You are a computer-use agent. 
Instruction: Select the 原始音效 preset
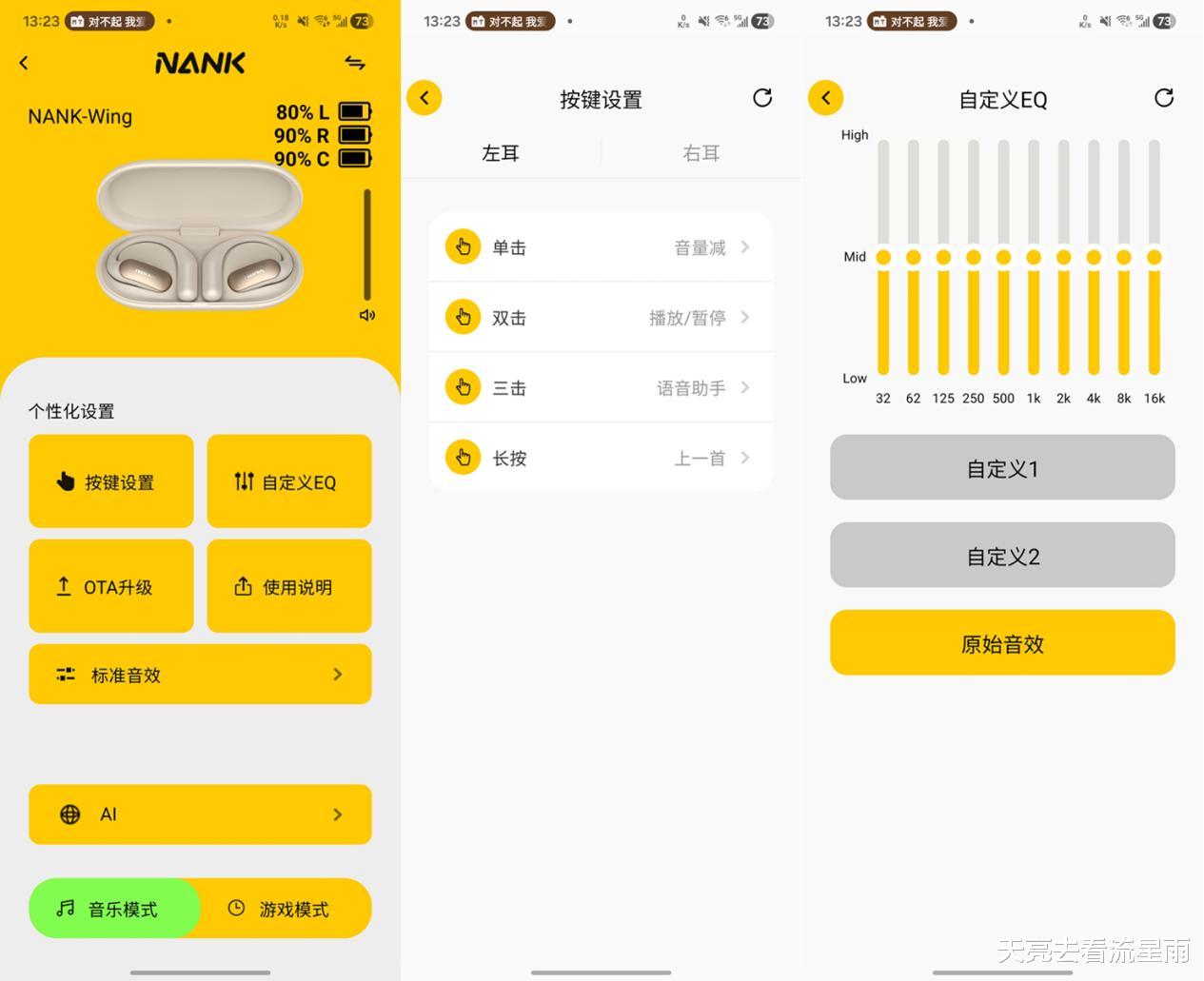click(x=1002, y=643)
